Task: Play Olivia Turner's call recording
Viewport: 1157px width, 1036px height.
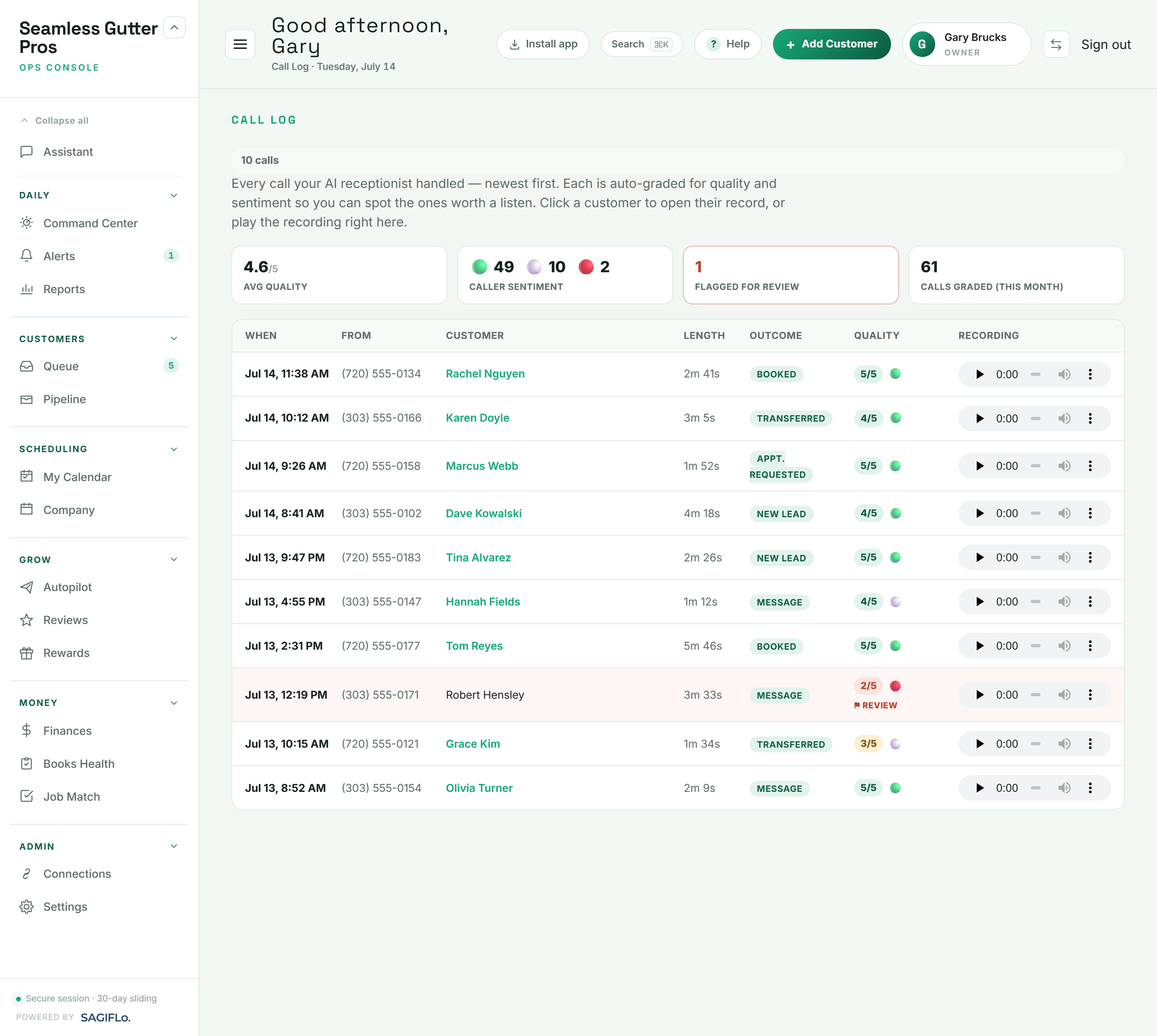Action: click(x=979, y=788)
